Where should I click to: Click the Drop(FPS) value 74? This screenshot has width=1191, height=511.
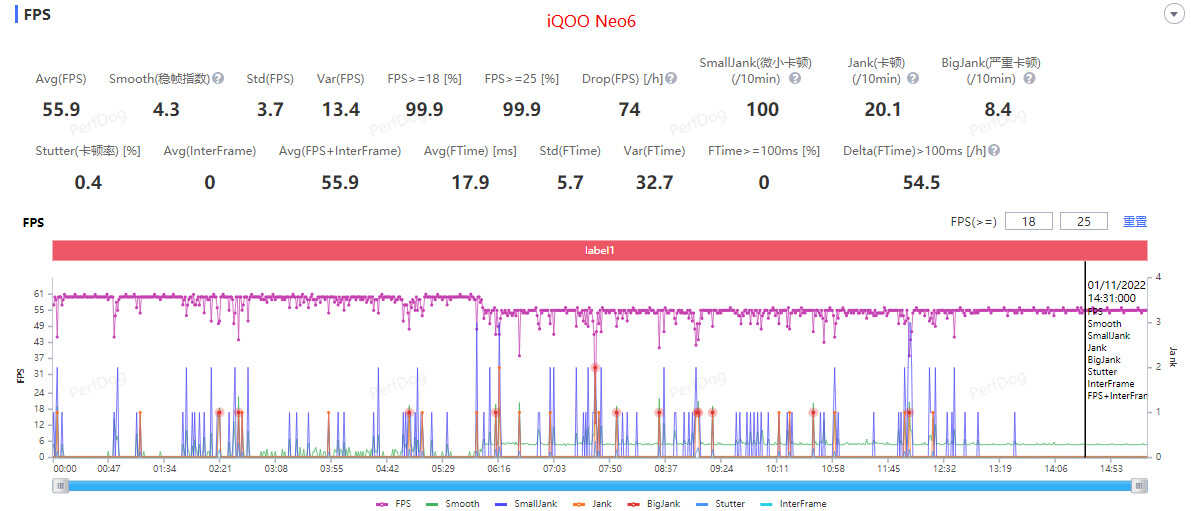coord(629,109)
